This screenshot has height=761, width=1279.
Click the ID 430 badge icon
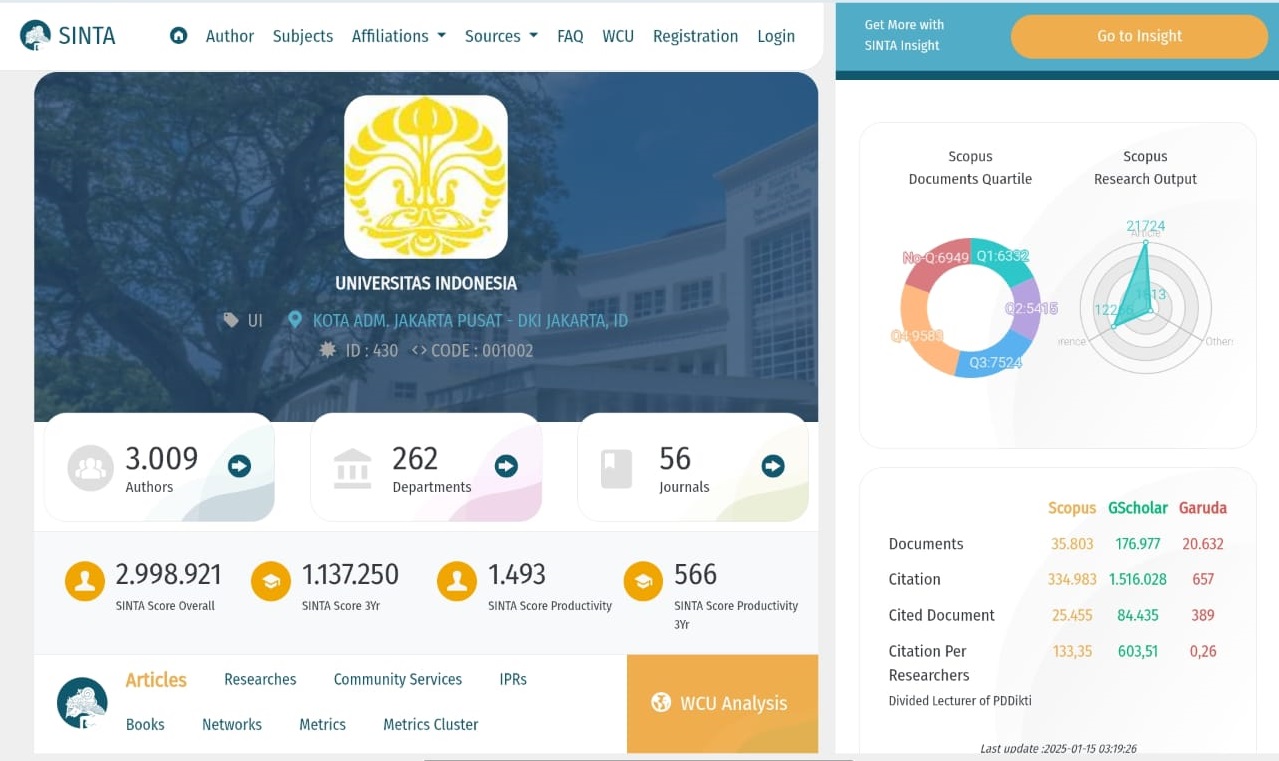click(327, 350)
